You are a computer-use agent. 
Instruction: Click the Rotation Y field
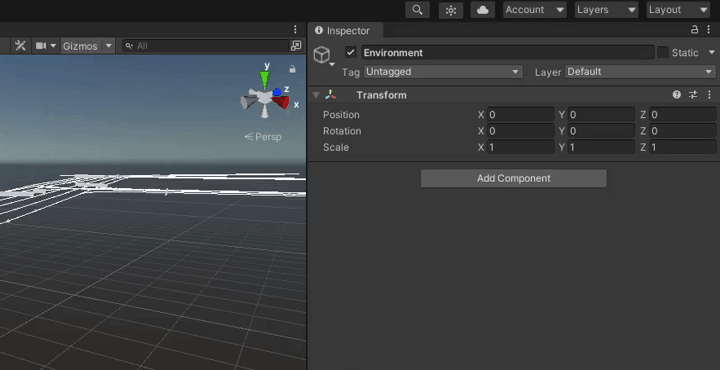602,131
